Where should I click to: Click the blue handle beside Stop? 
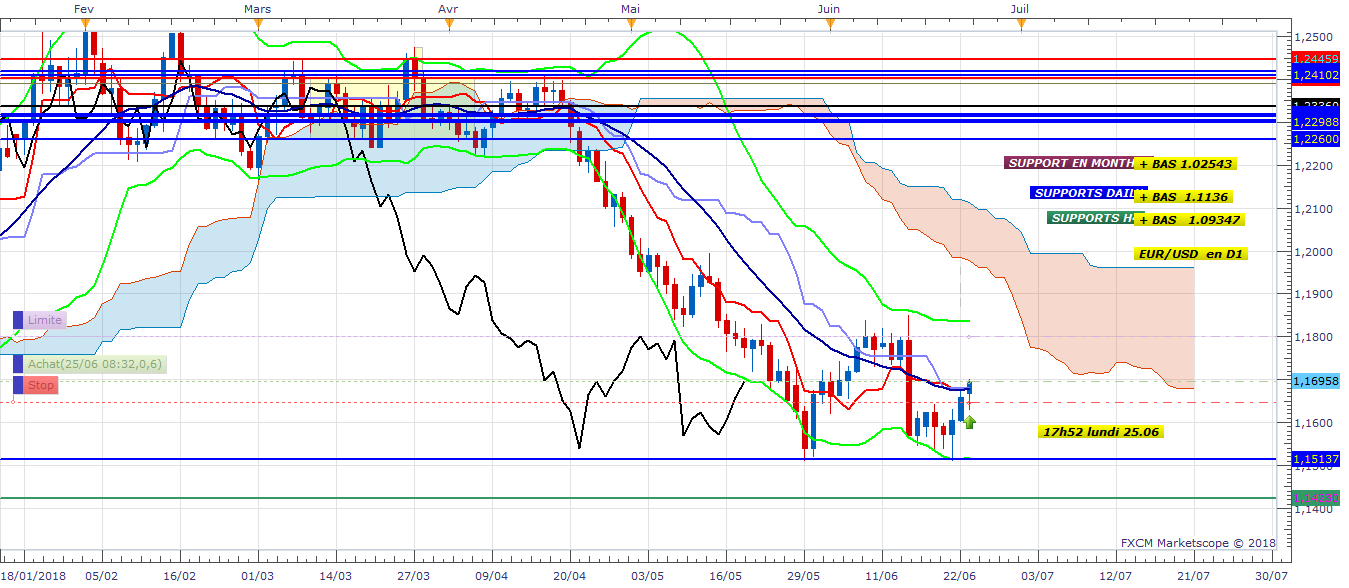pos(17,385)
